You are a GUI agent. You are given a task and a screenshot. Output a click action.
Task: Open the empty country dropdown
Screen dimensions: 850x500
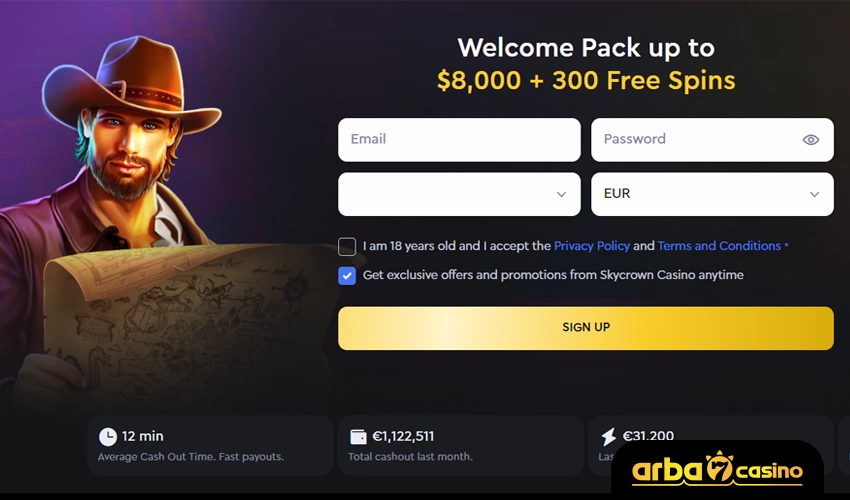coord(459,194)
